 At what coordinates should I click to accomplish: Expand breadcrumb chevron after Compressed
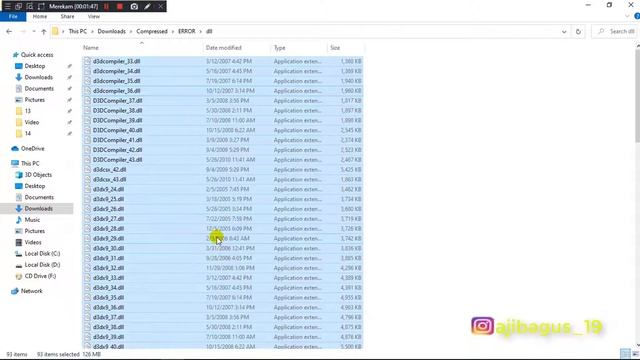coord(173,31)
